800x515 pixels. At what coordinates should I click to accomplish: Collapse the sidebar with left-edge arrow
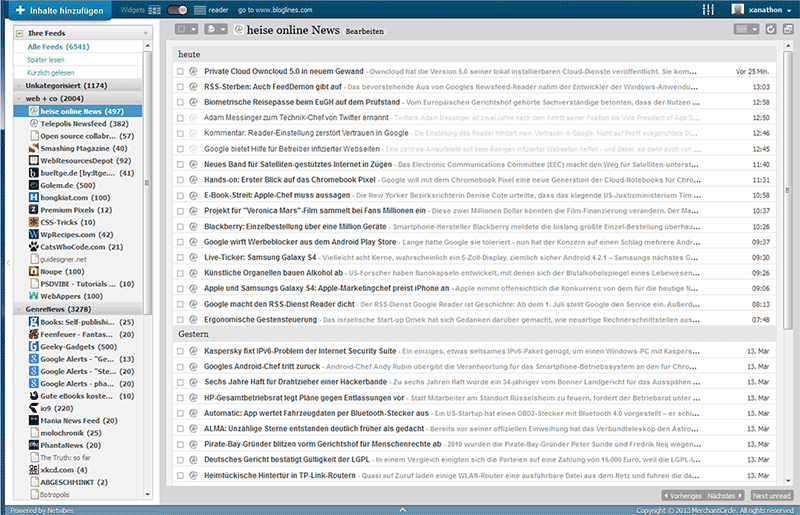pos(8,262)
